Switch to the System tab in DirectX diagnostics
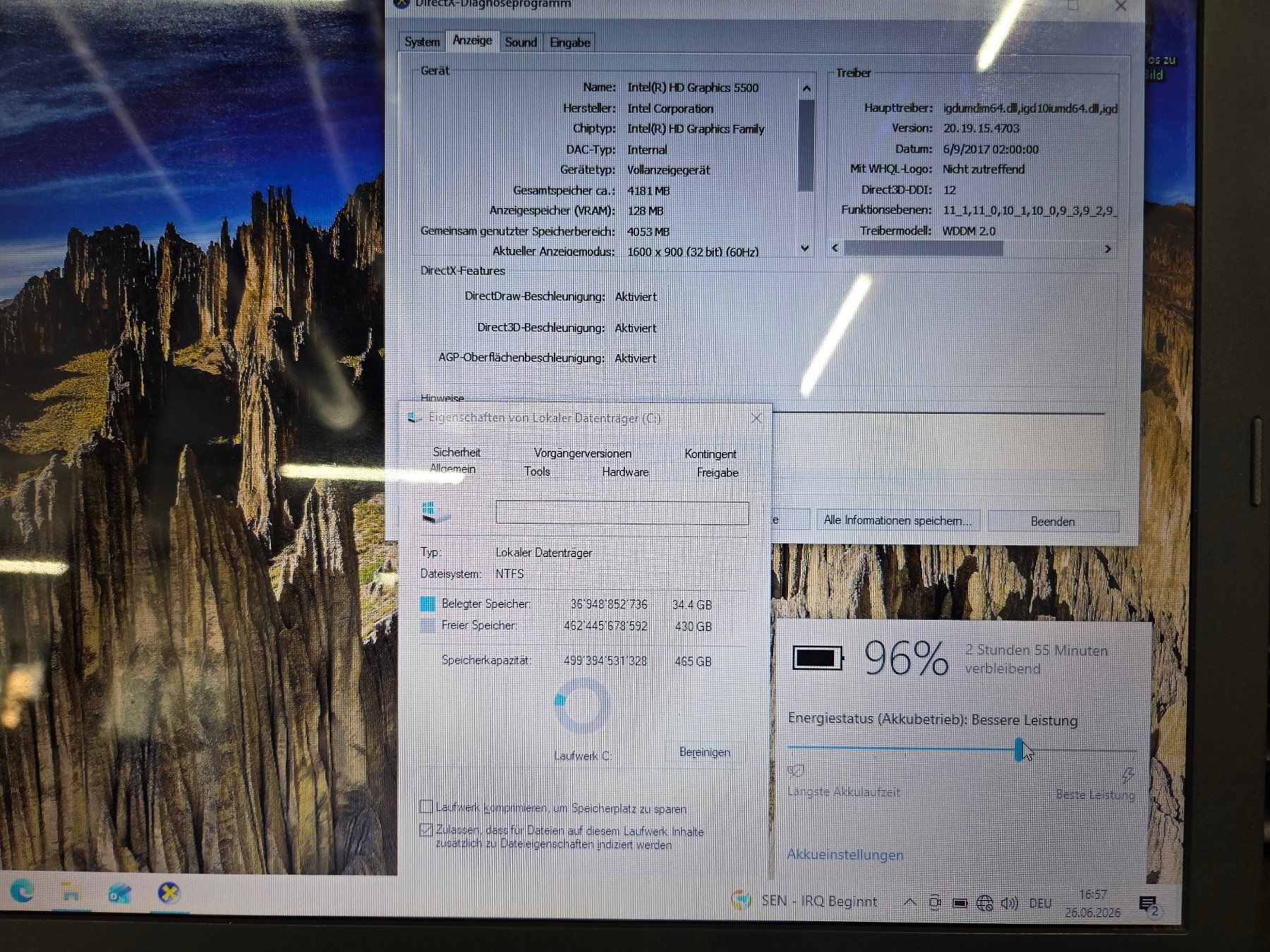 tap(422, 42)
